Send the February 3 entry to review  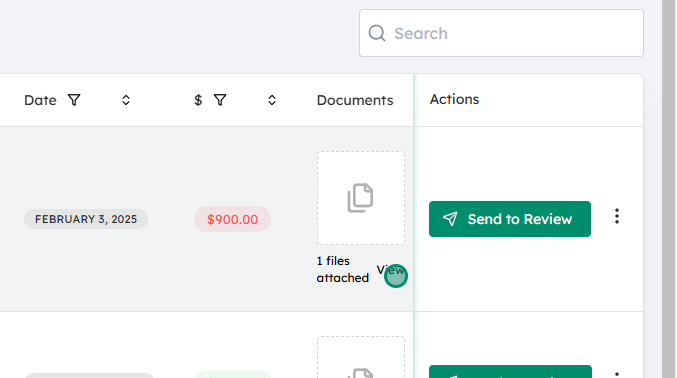[509, 219]
